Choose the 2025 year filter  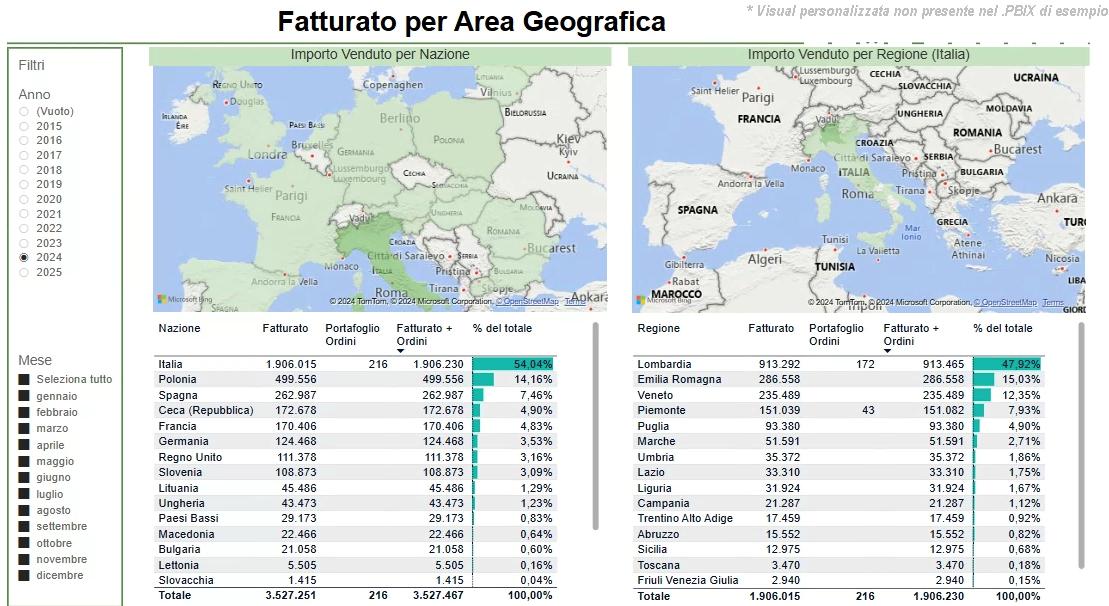point(24,272)
